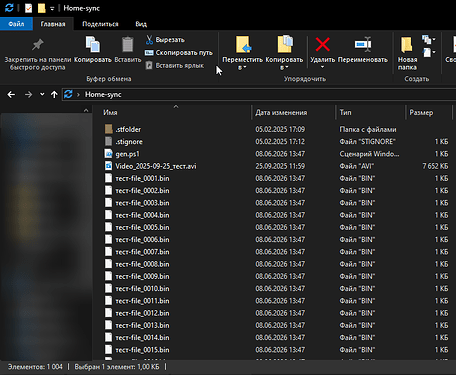
Task: Select тест-file_0015.bin
Action: click(142, 350)
